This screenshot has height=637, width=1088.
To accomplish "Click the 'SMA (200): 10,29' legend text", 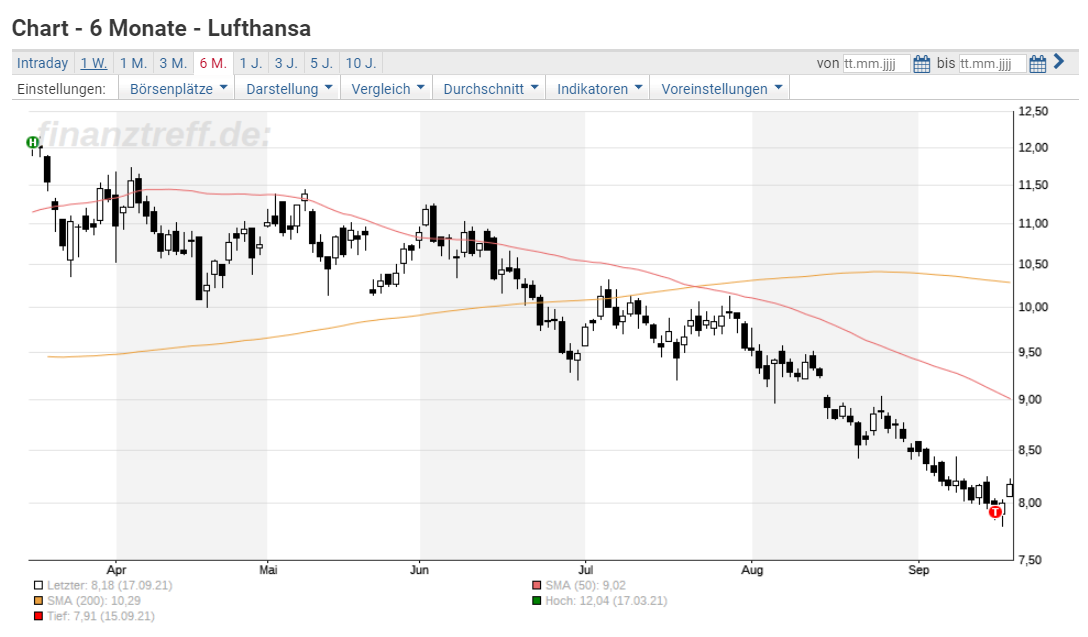I will [94, 601].
